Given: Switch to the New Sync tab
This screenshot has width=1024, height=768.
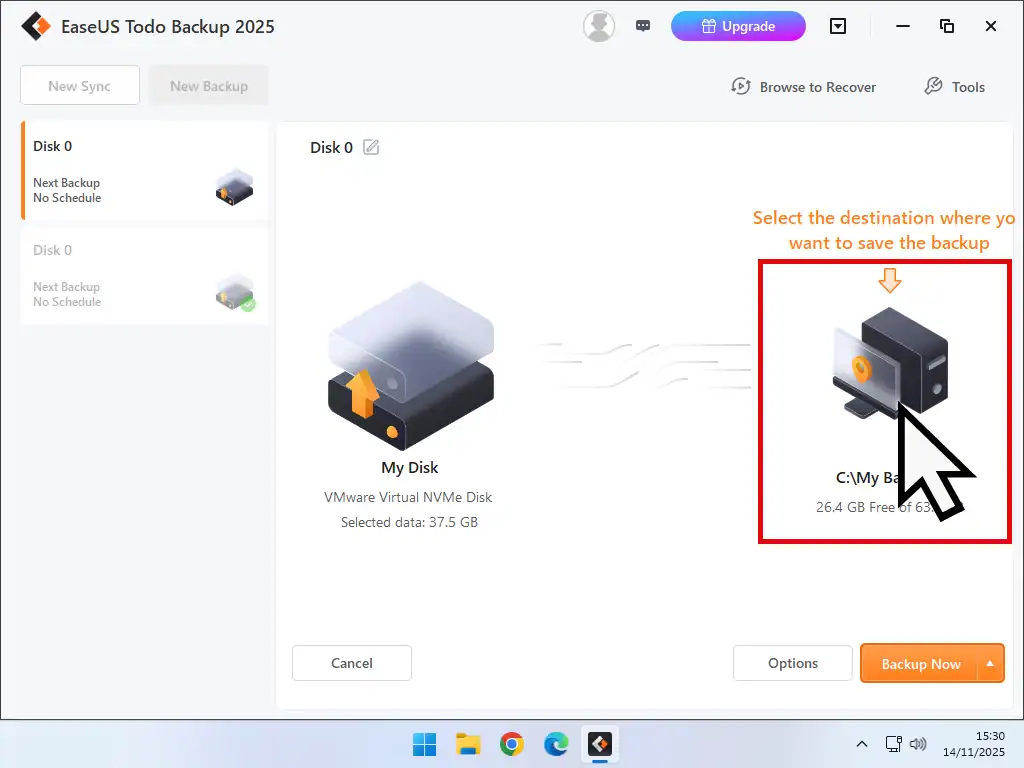Looking at the screenshot, I should (79, 85).
